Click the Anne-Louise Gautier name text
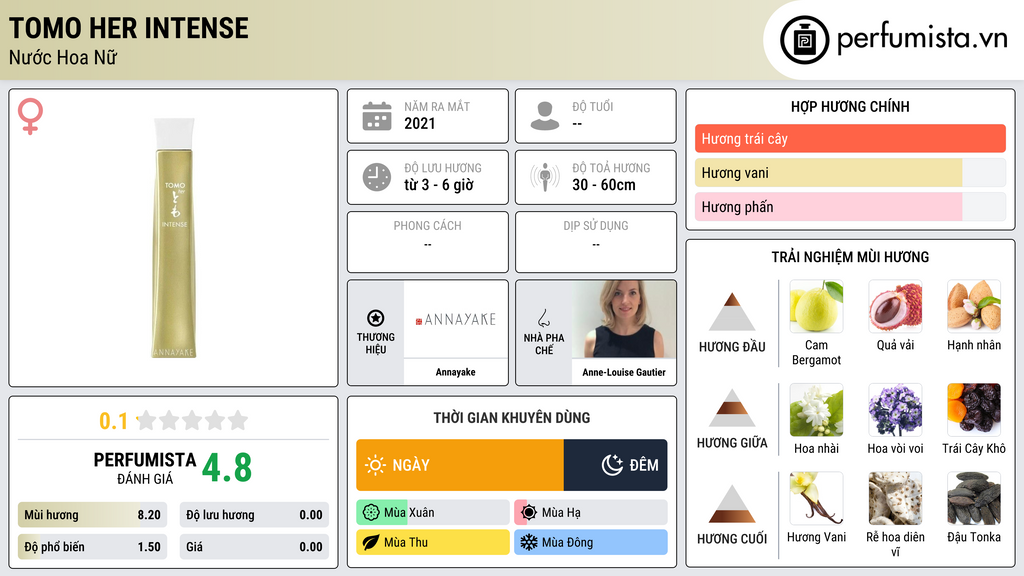 (x=624, y=372)
